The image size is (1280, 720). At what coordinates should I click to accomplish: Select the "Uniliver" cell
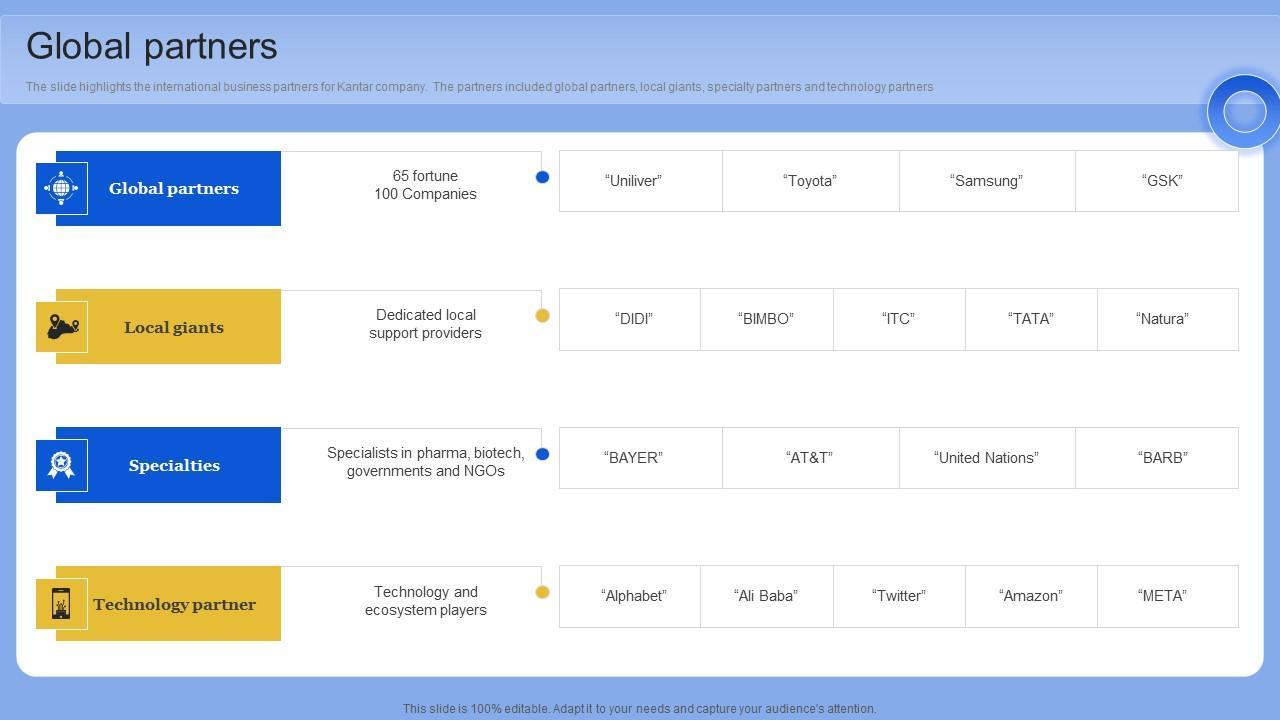click(x=641, y=181)
